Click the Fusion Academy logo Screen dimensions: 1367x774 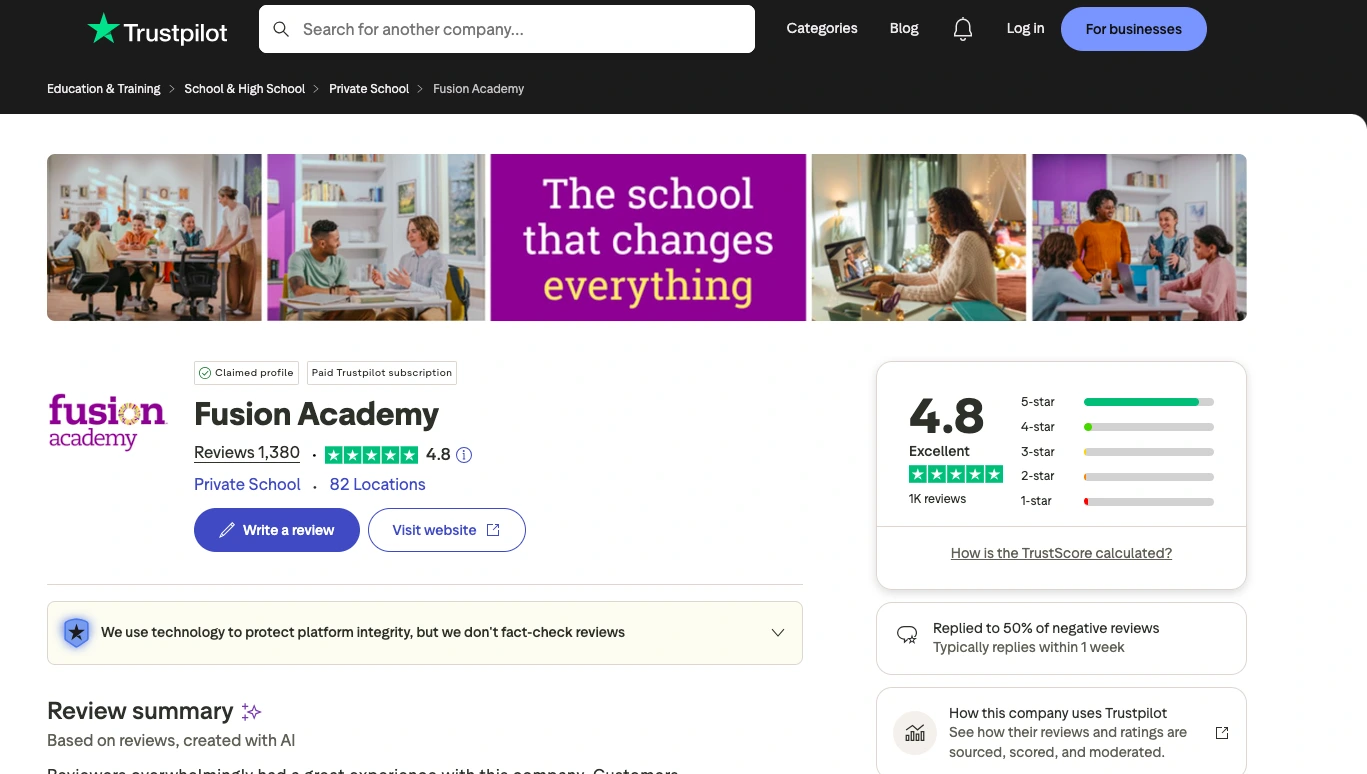coord(108,422)
